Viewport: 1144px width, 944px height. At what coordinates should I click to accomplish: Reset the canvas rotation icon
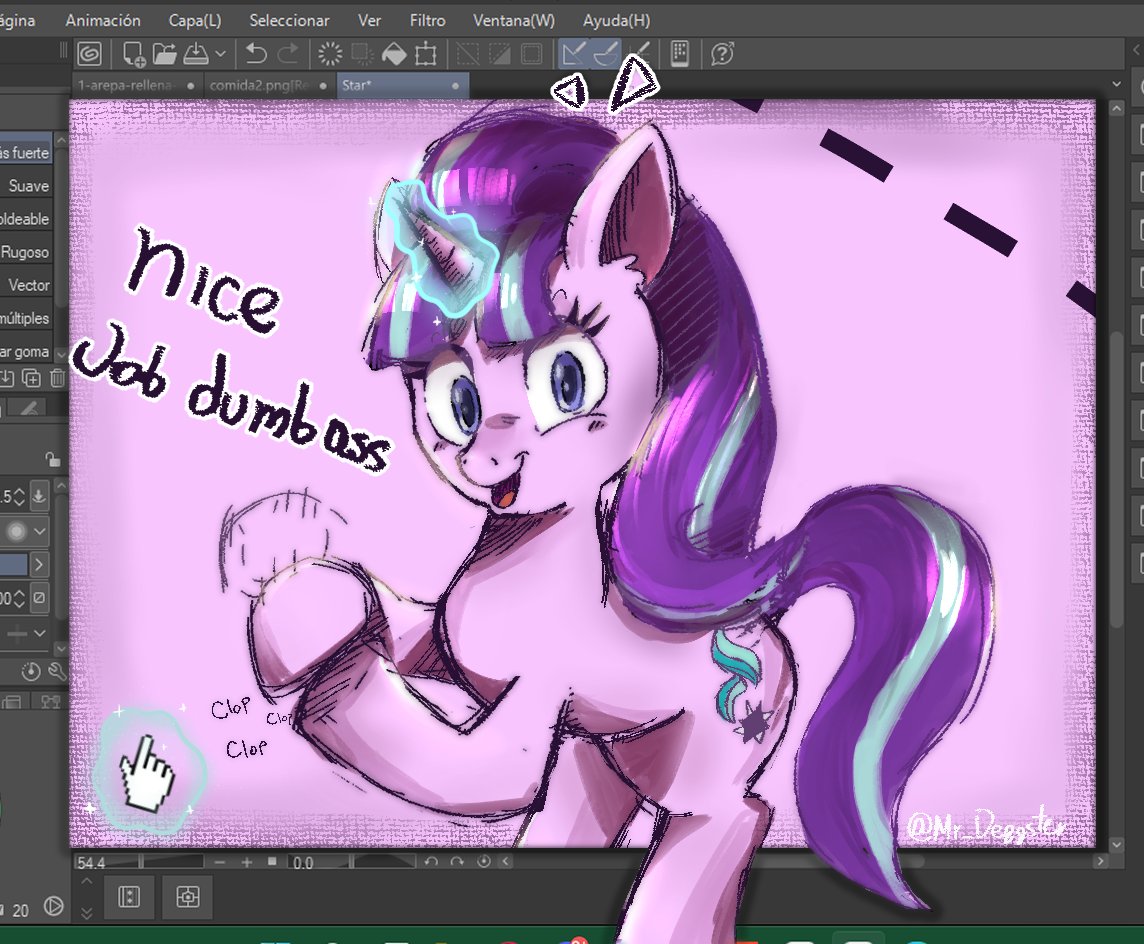click(483, 862)
